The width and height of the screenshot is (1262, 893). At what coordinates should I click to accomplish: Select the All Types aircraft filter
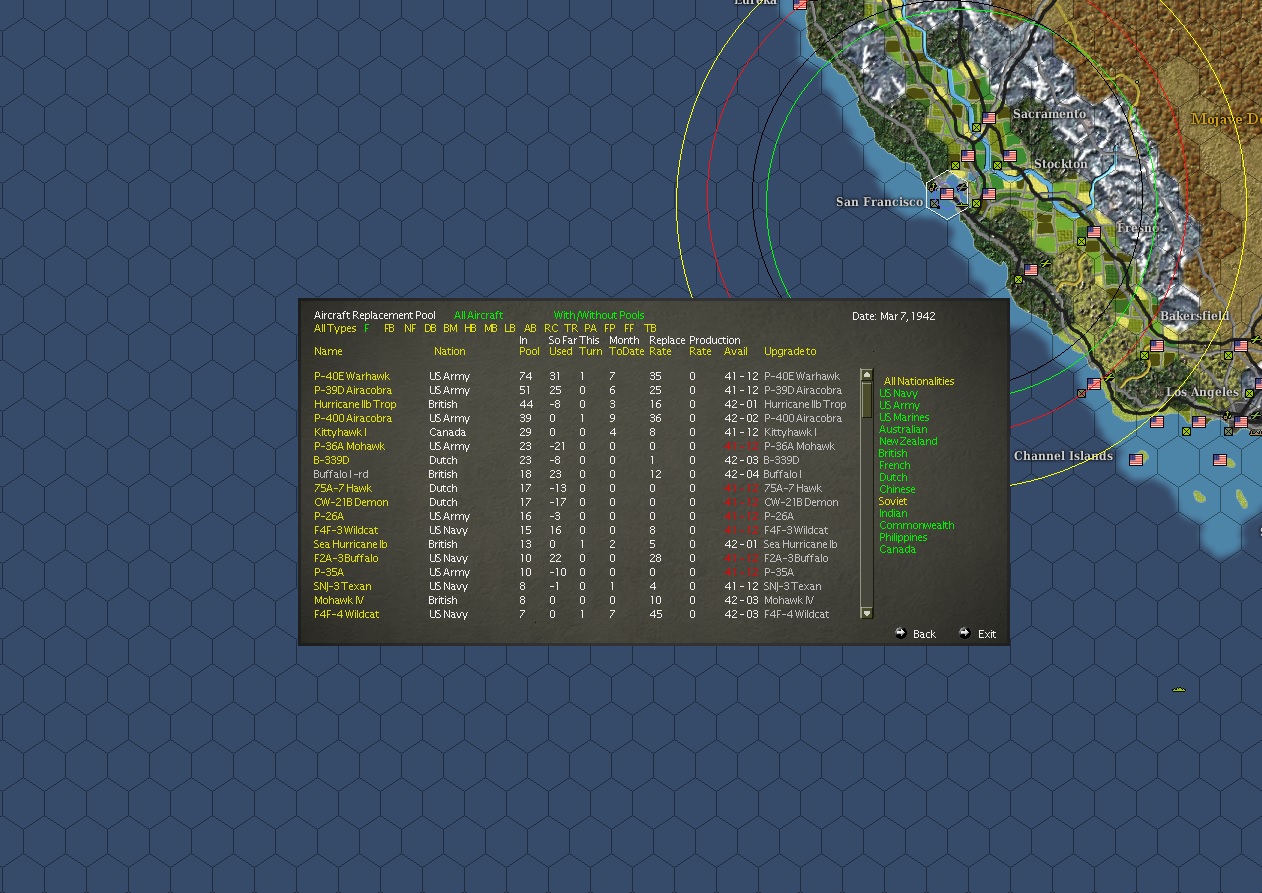(x=335, y=328)
